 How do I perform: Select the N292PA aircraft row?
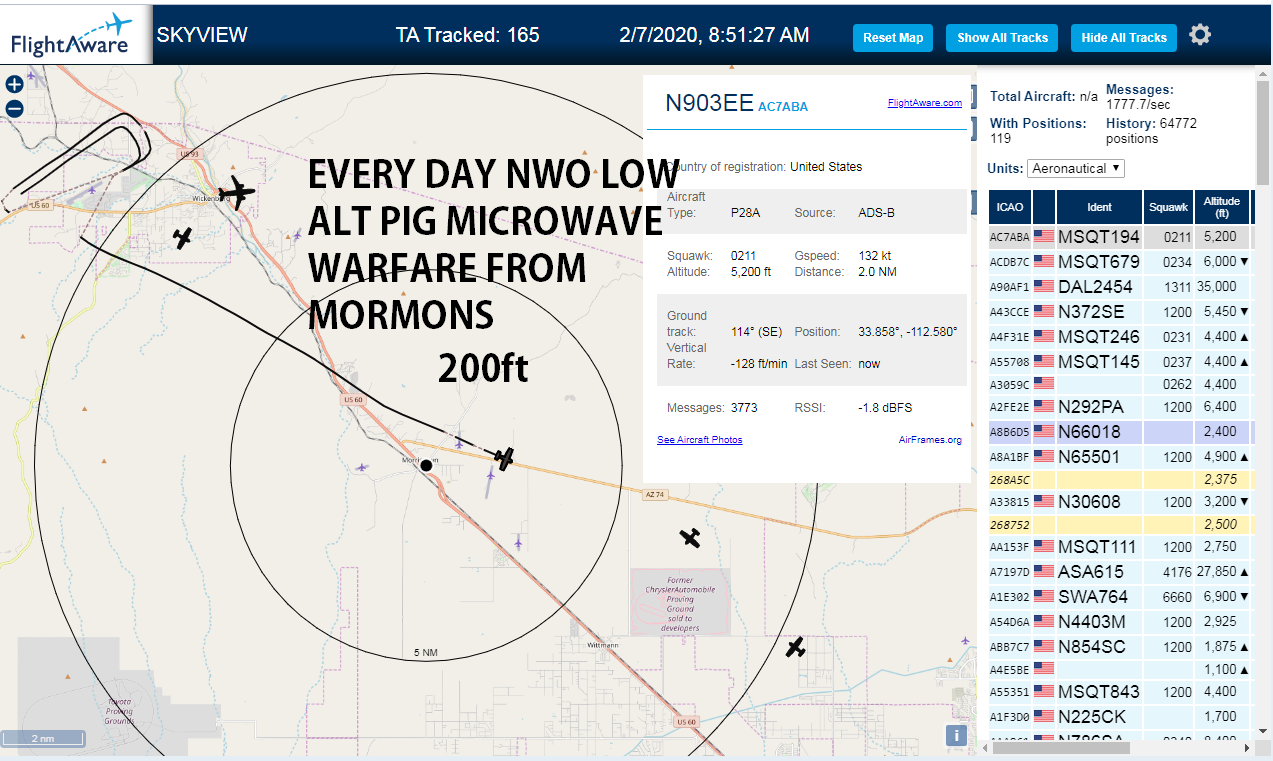coord(1119,407)
